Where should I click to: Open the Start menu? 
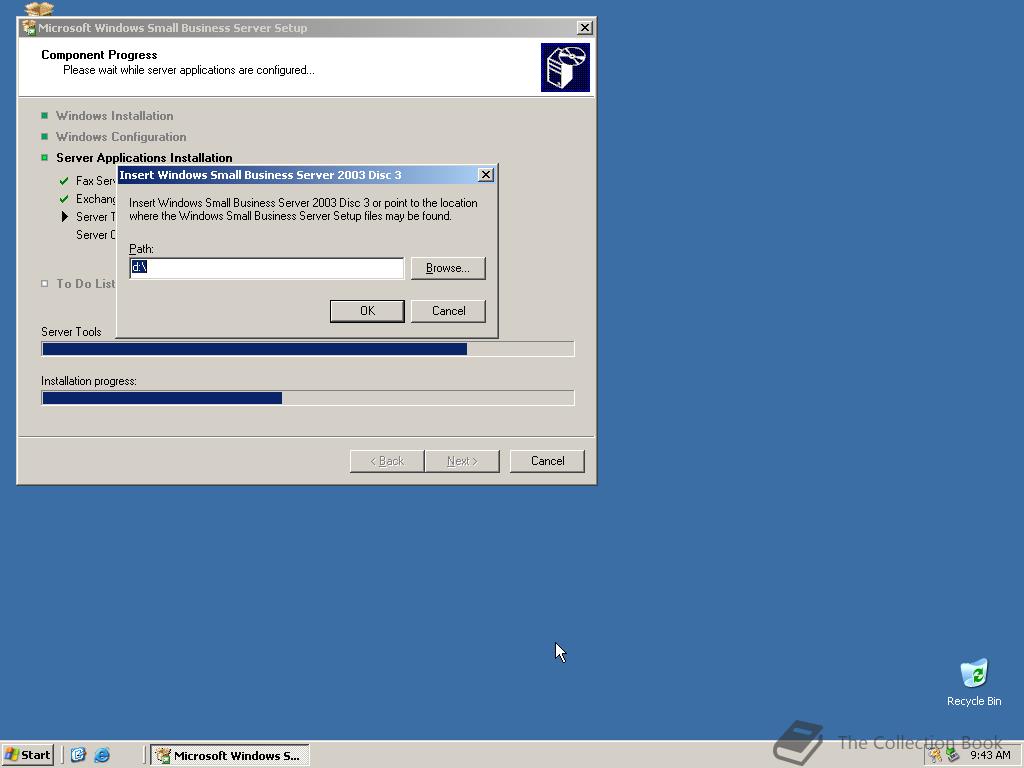pos(27,755)
